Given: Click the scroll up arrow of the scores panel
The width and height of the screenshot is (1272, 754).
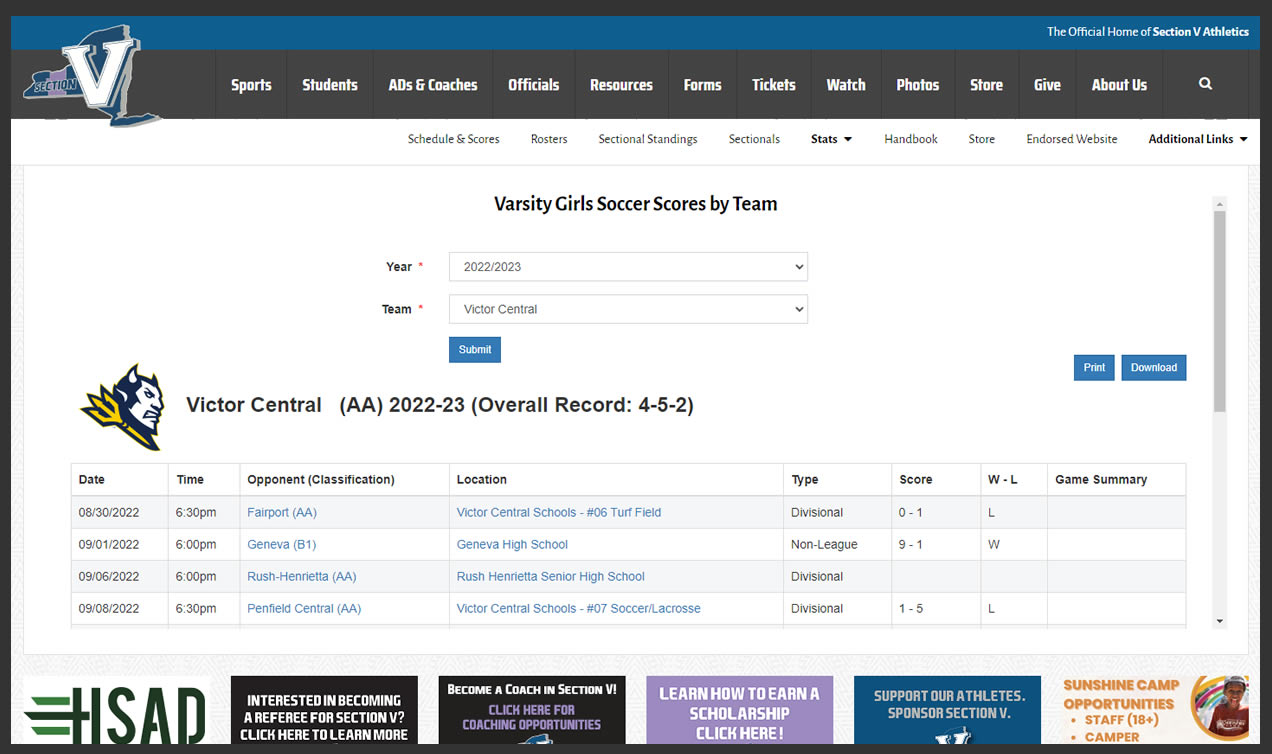Looking at the screenshot, I should (x=1219, y=203).
